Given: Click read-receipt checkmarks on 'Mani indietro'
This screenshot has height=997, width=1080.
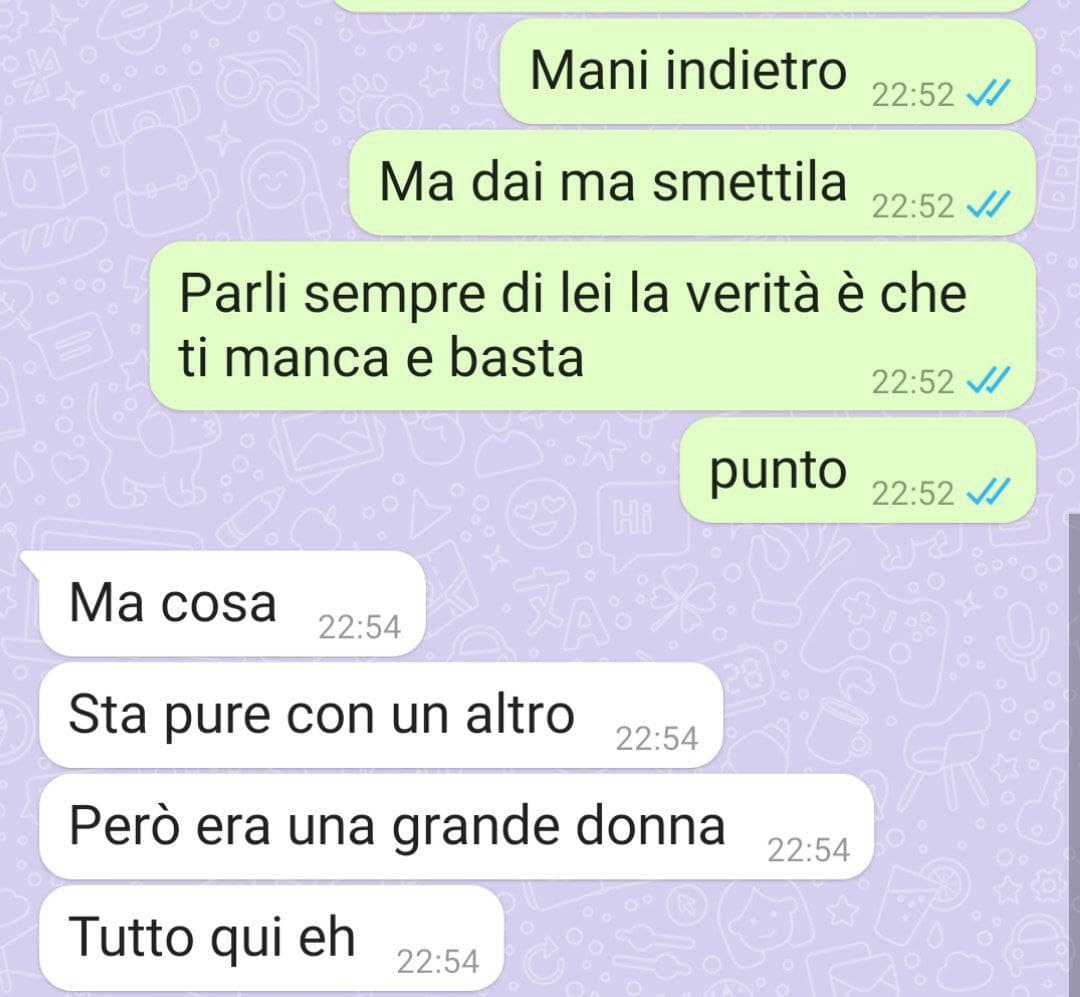Looking at the screenshot, I should 988,94.
